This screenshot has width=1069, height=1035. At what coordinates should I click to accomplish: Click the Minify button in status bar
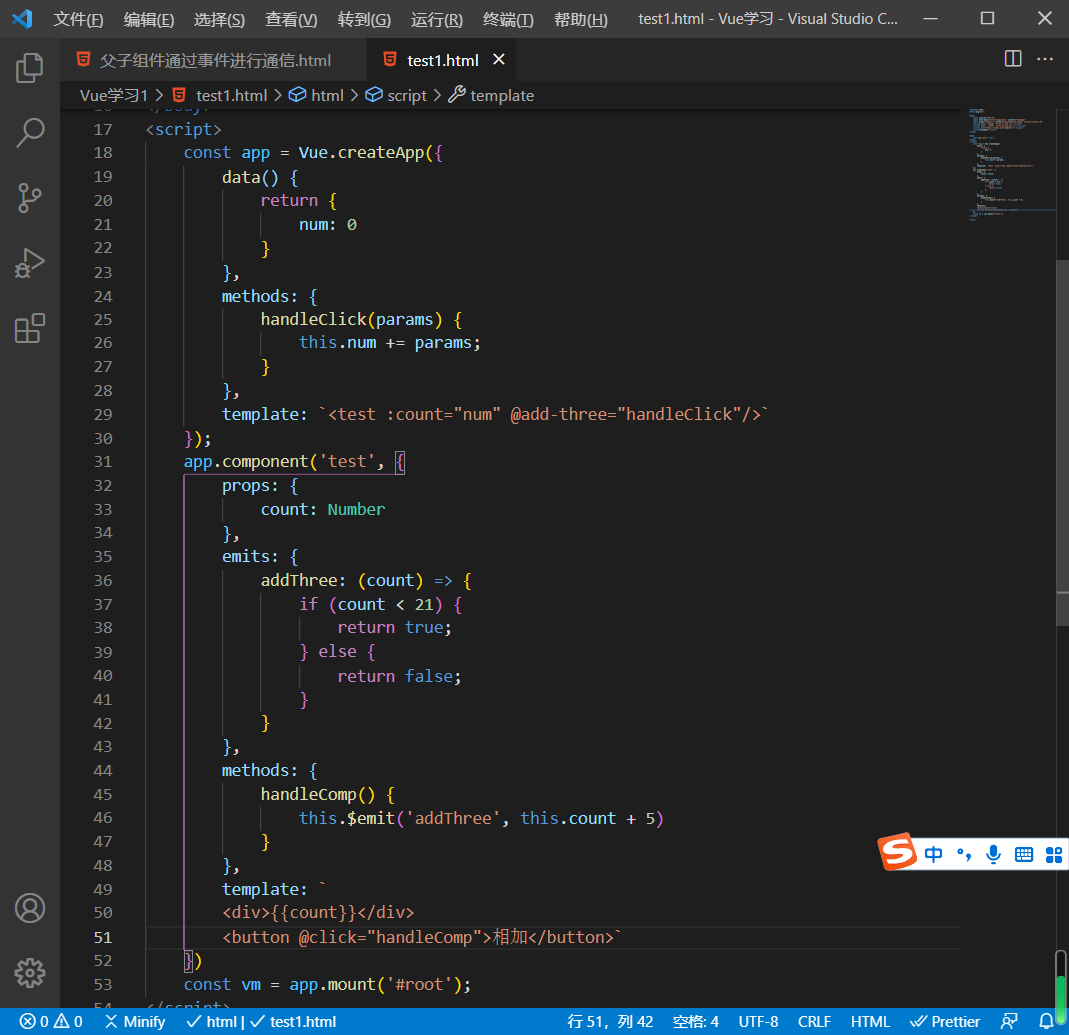tap(135, 1021)
